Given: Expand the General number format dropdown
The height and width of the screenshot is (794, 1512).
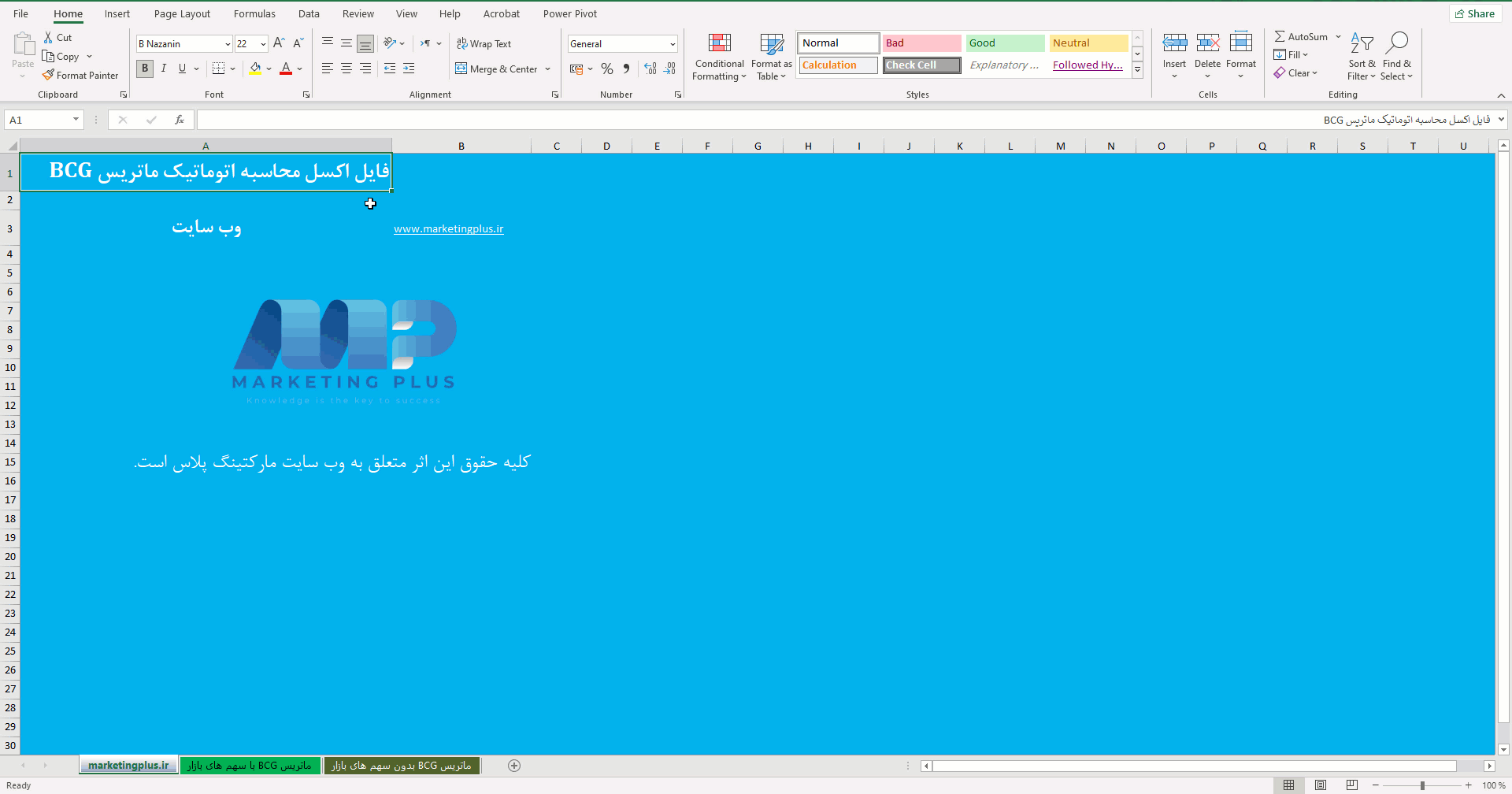Looking at the screenshot, I should pos(673,44).
